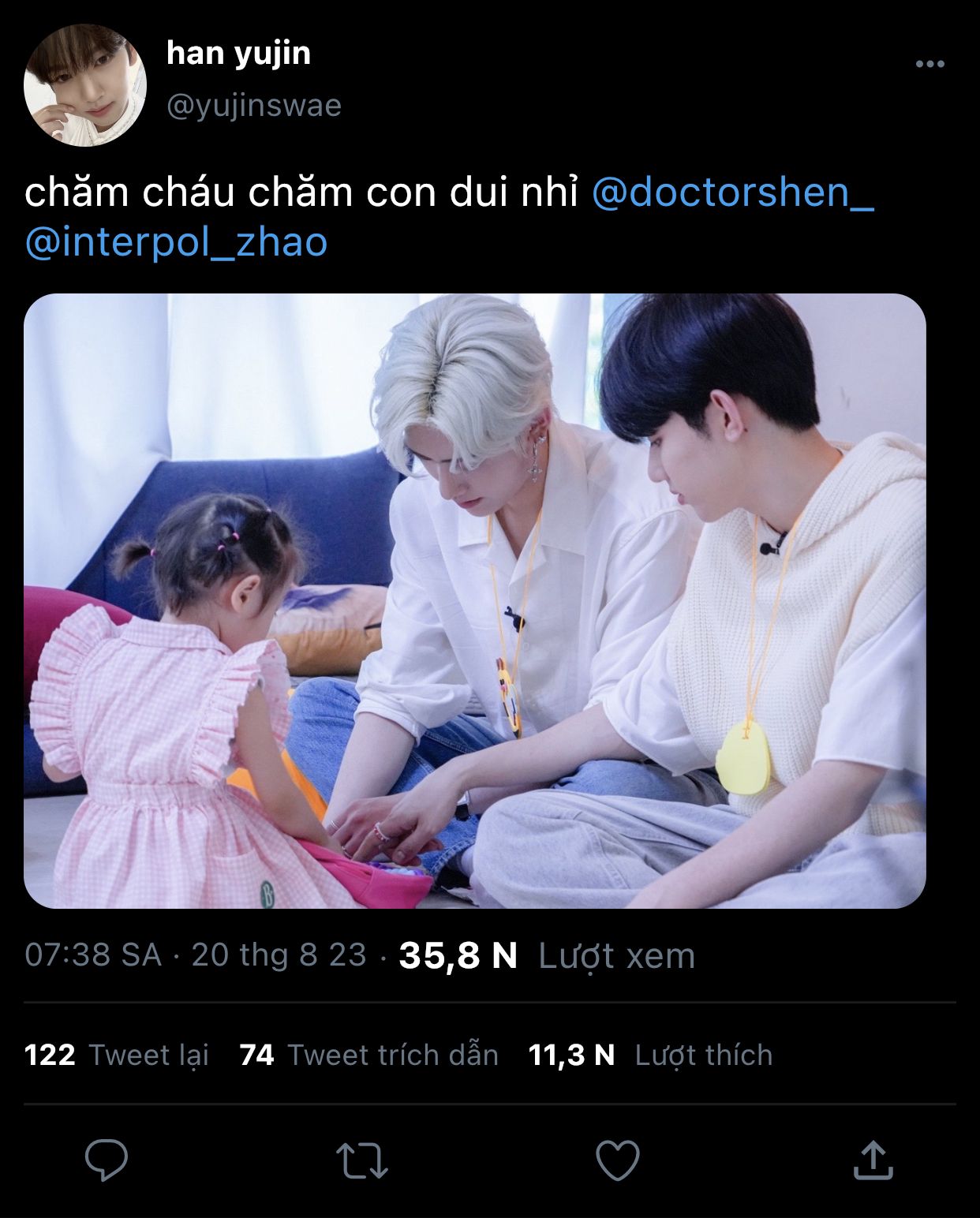Tap the 74 quote tweet count number
The height and width of the screenshot is (1218, 980).
pos(256,1055)
